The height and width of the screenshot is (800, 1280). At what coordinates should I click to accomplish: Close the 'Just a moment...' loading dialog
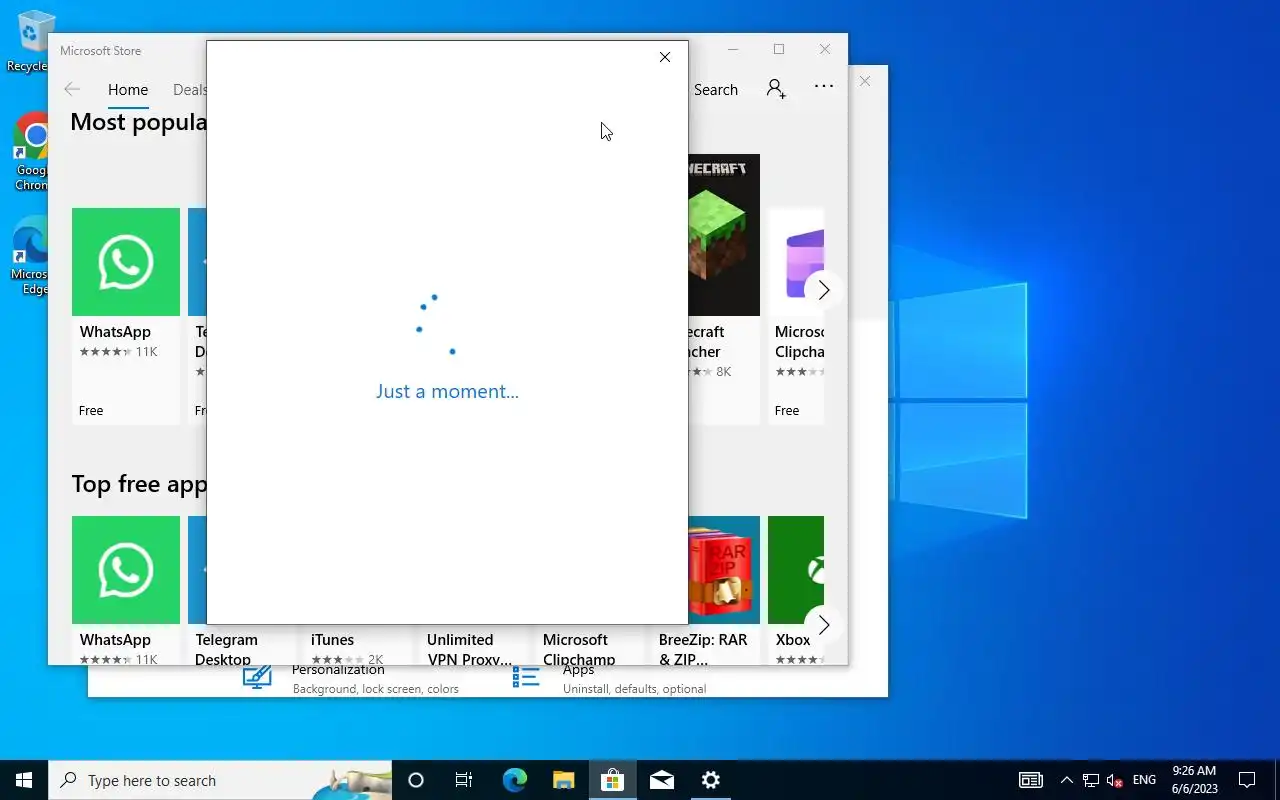(x=665, y=57)
